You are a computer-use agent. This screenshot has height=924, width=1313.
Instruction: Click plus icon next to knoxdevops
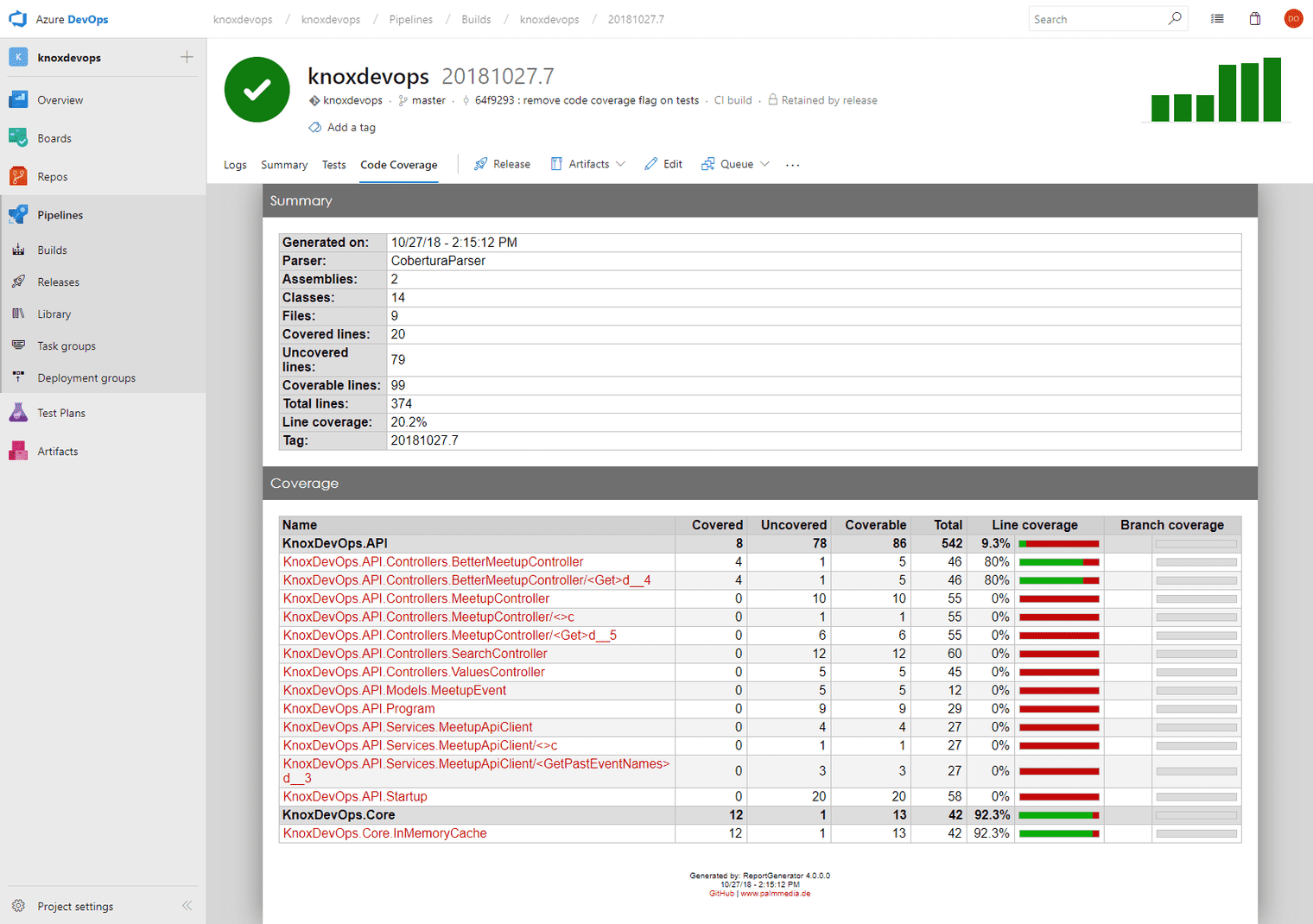click(x=187, y=57)
